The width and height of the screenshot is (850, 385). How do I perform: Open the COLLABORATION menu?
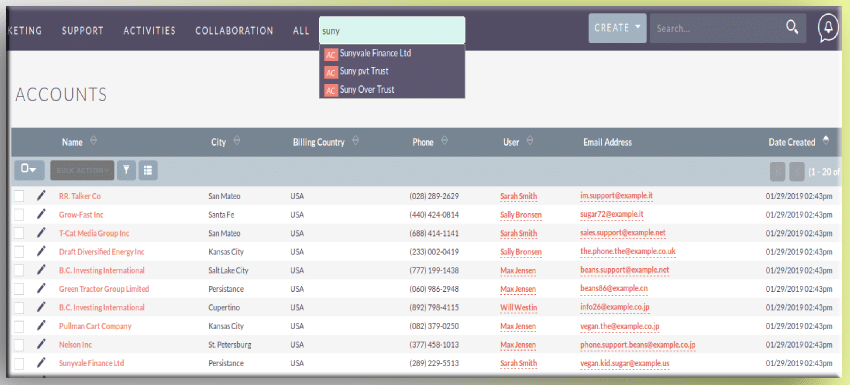point(234,31)
